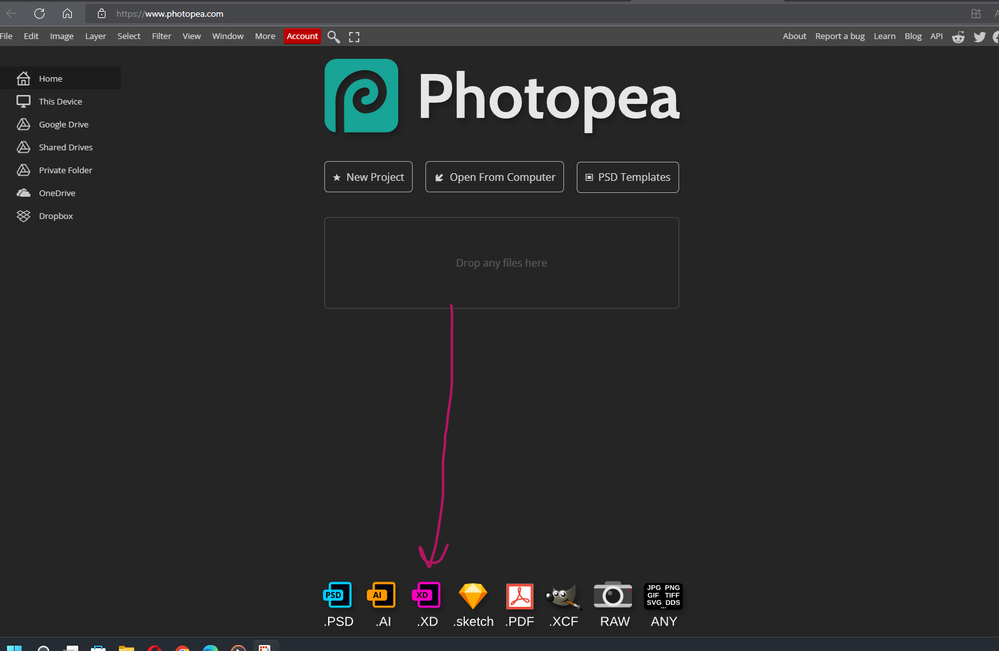The image size is (999, 651).
Task: Click the Drop any files here area
Action: [x=501, y=263]
